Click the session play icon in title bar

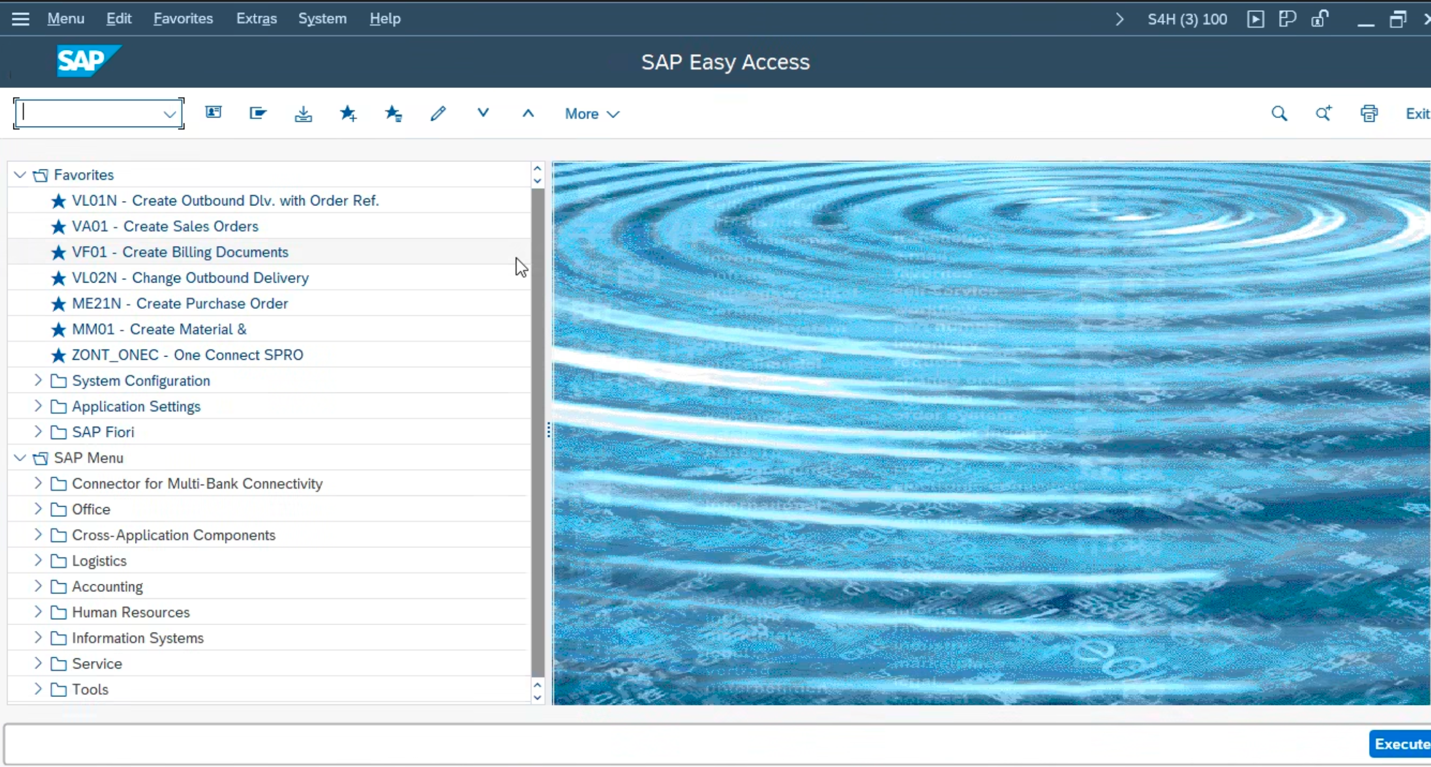pos(1256,19)
